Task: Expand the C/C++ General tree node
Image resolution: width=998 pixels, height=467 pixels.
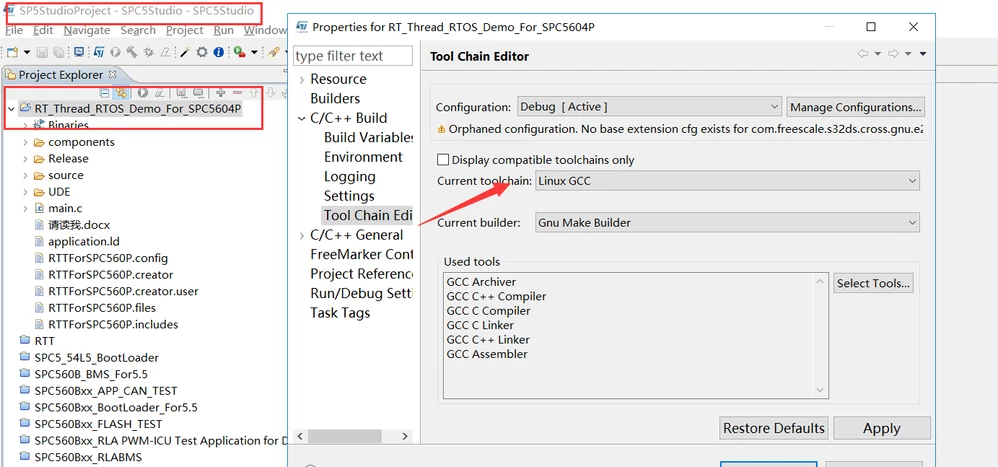Action: point(302,235)
